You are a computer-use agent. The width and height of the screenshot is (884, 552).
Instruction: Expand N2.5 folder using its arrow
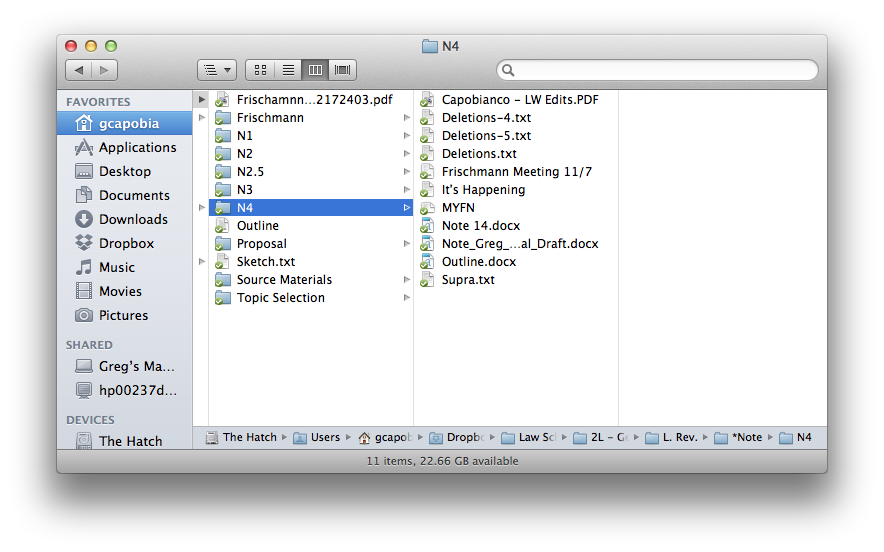[x=406, y=172]
